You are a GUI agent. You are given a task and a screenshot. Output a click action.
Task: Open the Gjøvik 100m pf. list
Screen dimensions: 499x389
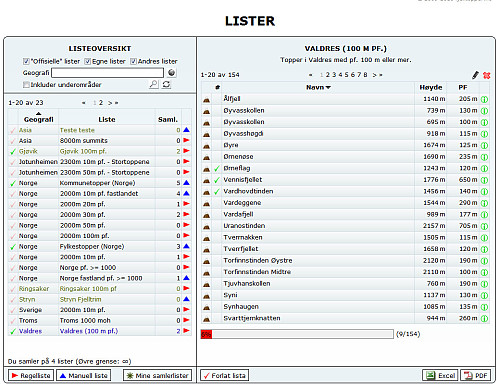coord(83,151)
